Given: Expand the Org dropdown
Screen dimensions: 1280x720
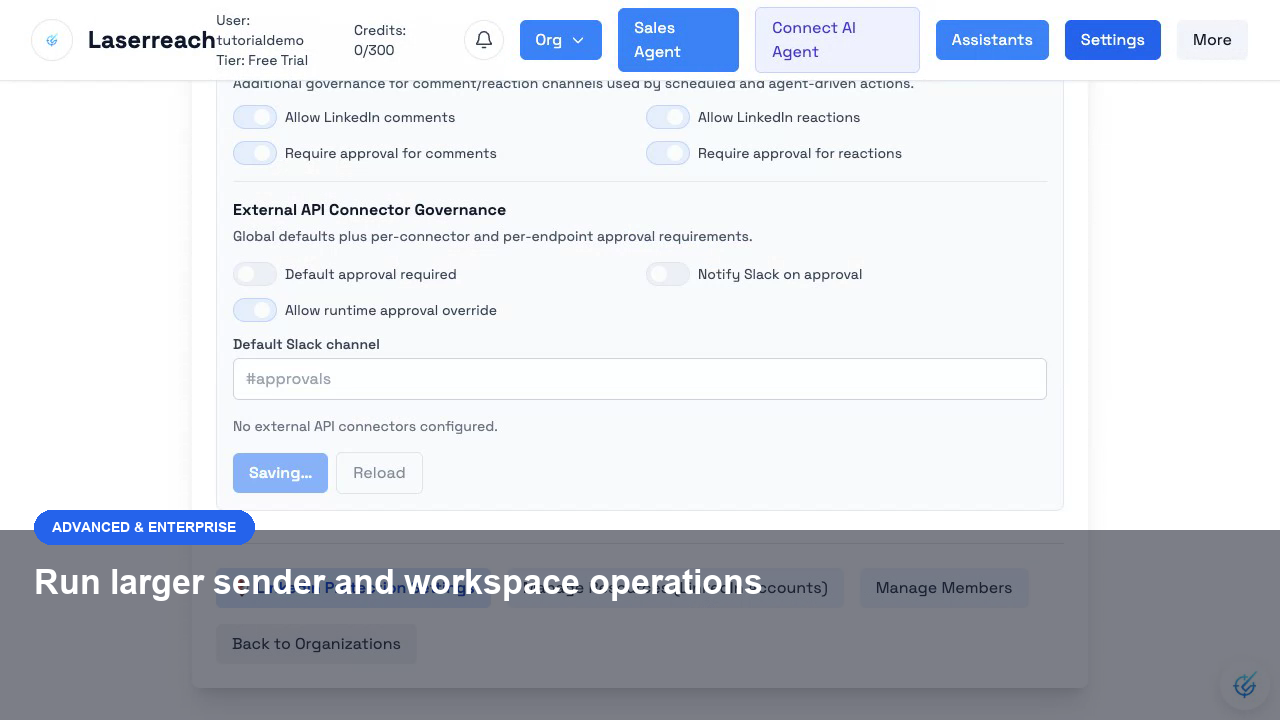Looking at the screenshot, I should click(561, 40).
